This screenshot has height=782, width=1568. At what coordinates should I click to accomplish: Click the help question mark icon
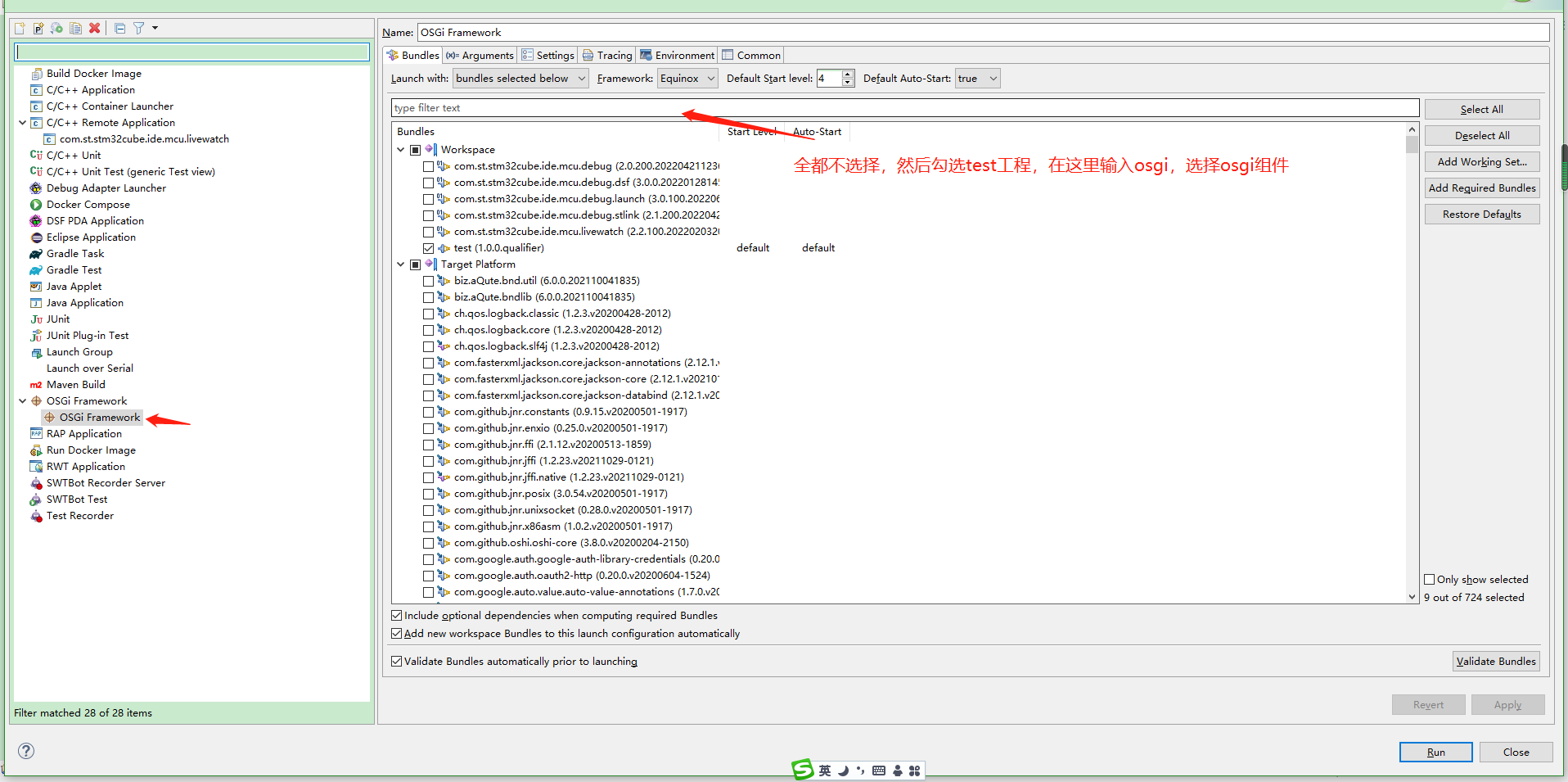25,750
